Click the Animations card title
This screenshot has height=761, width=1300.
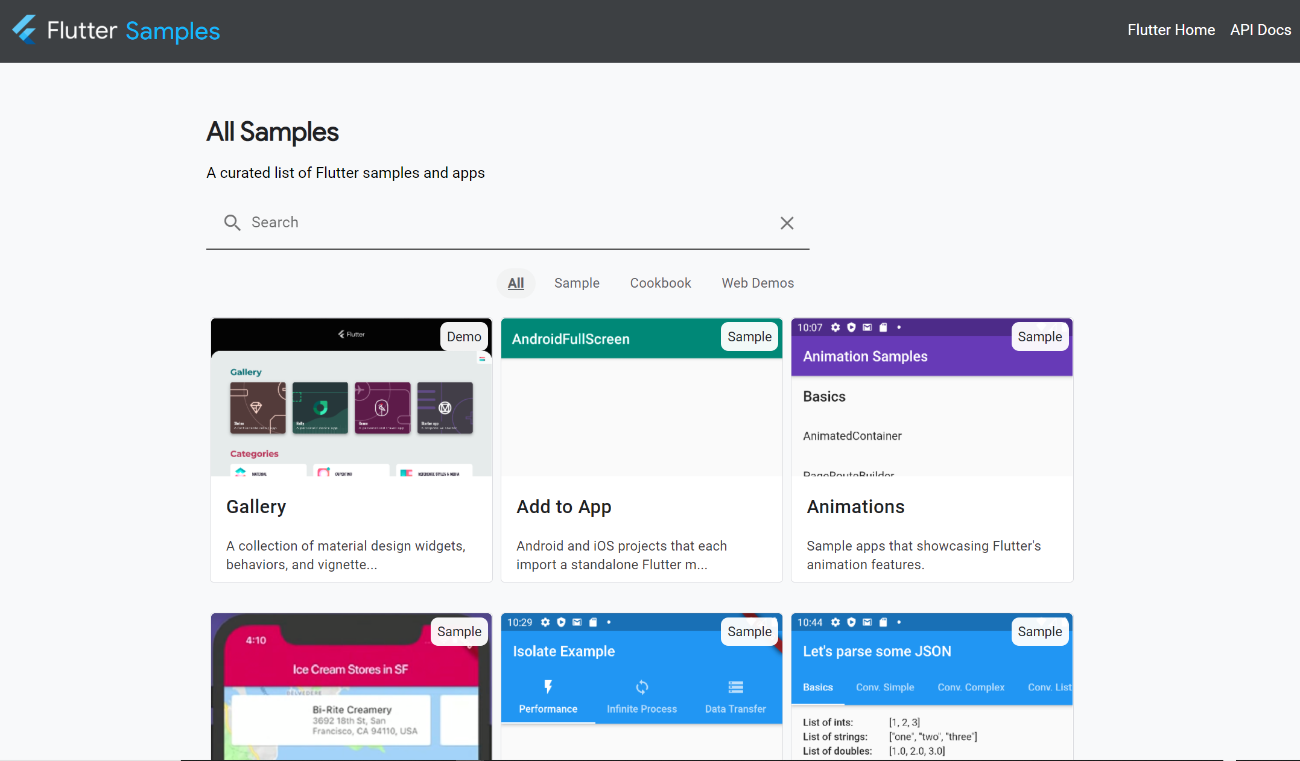[x=856, y=507]
